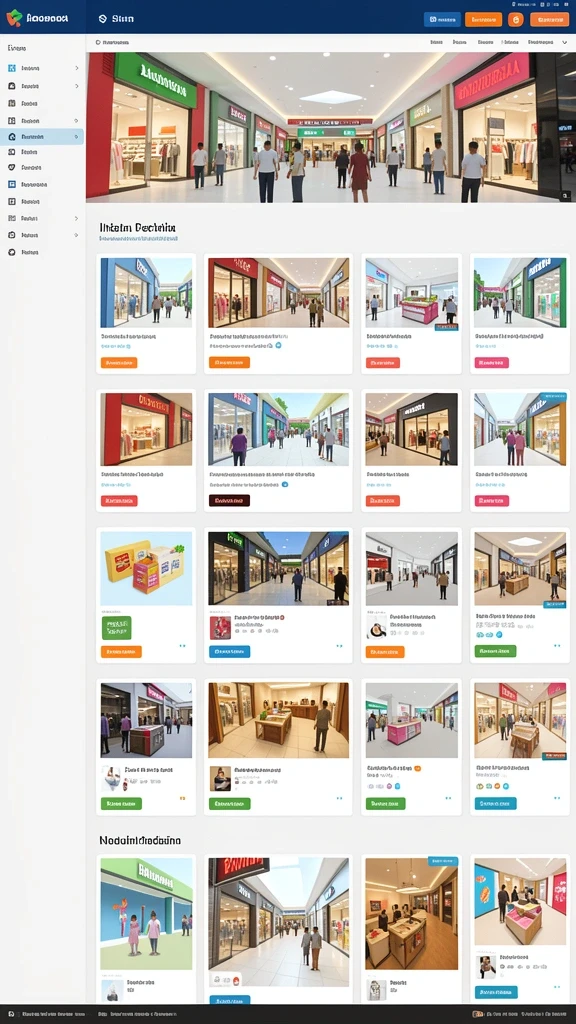This screenshot has height=1024, width=576.
Task: Expand the chevron on the highlighted sidebar row
Action: (x=76, y=136)
